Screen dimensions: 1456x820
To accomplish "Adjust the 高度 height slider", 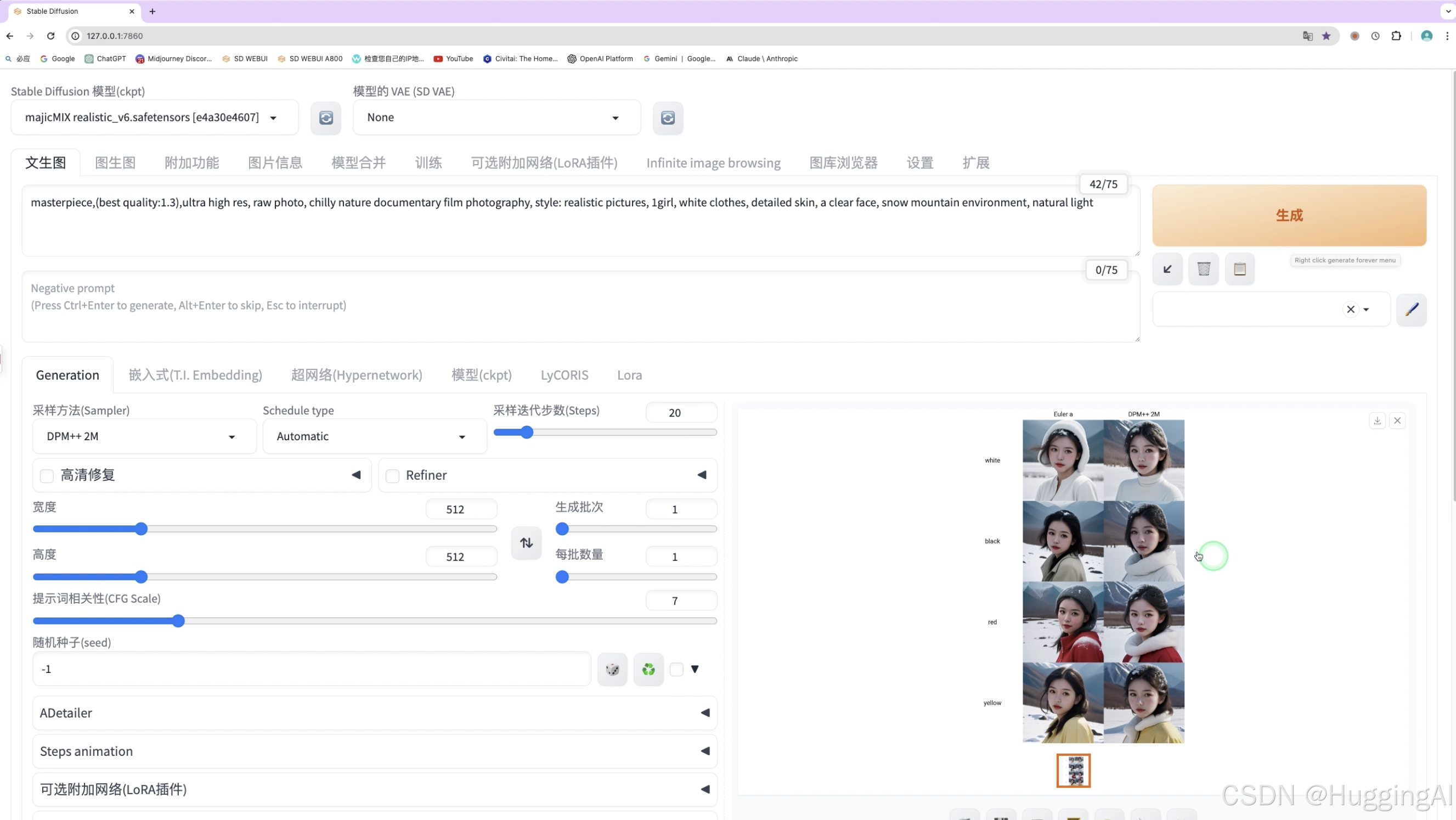I will coord(264,577).
